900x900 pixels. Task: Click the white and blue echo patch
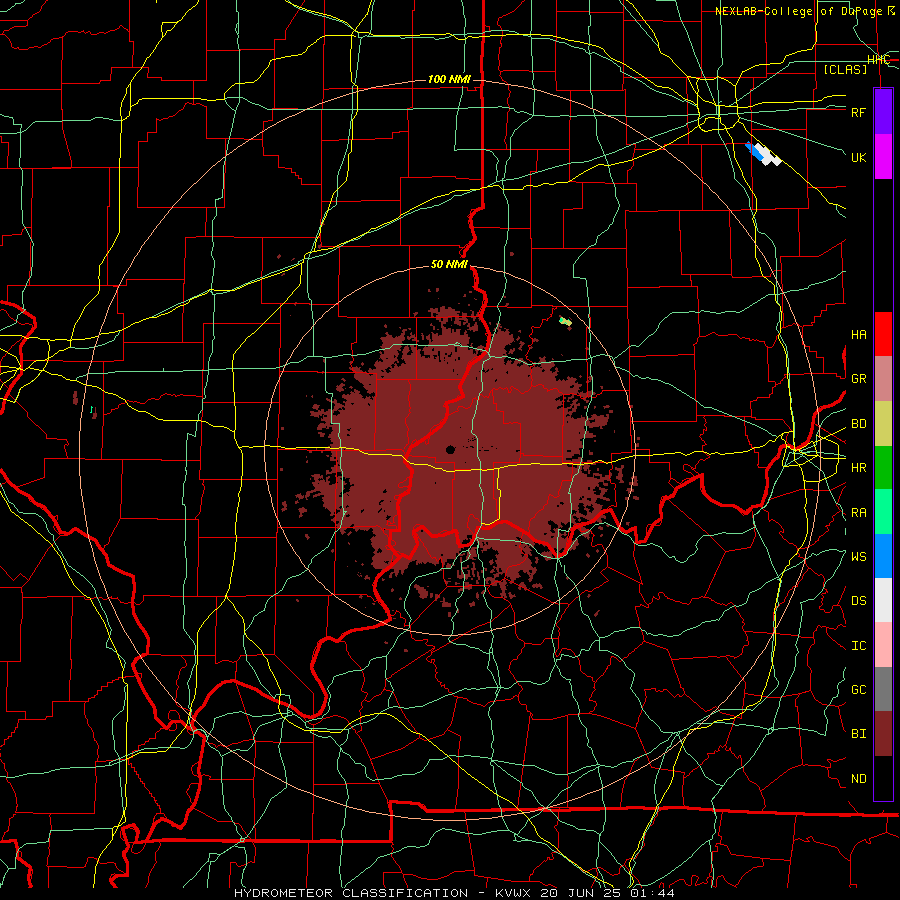point(763,154)
